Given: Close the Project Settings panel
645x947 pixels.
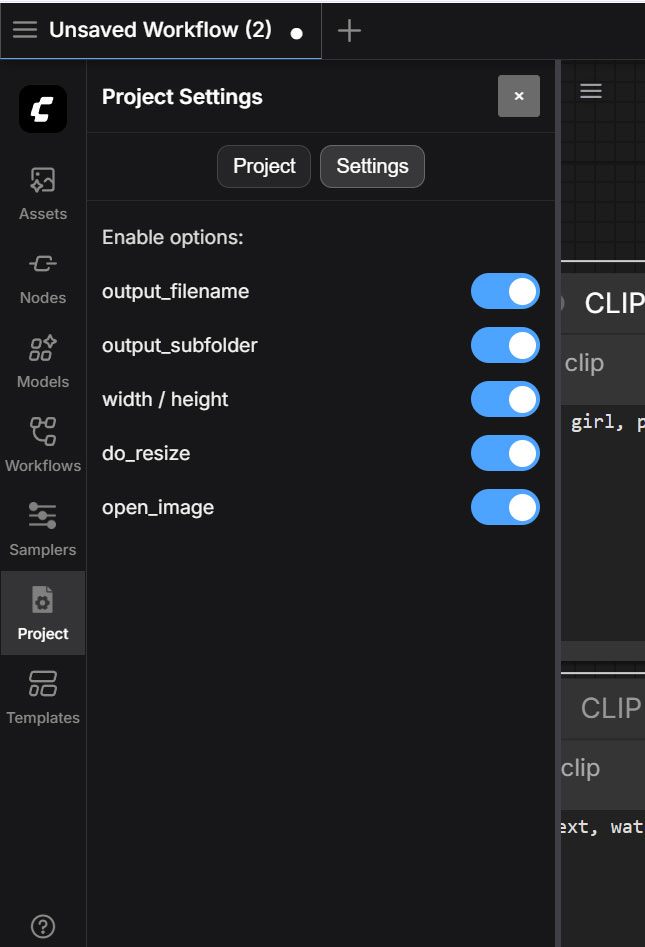Looking at the screenshot, I should click(519, 96).
